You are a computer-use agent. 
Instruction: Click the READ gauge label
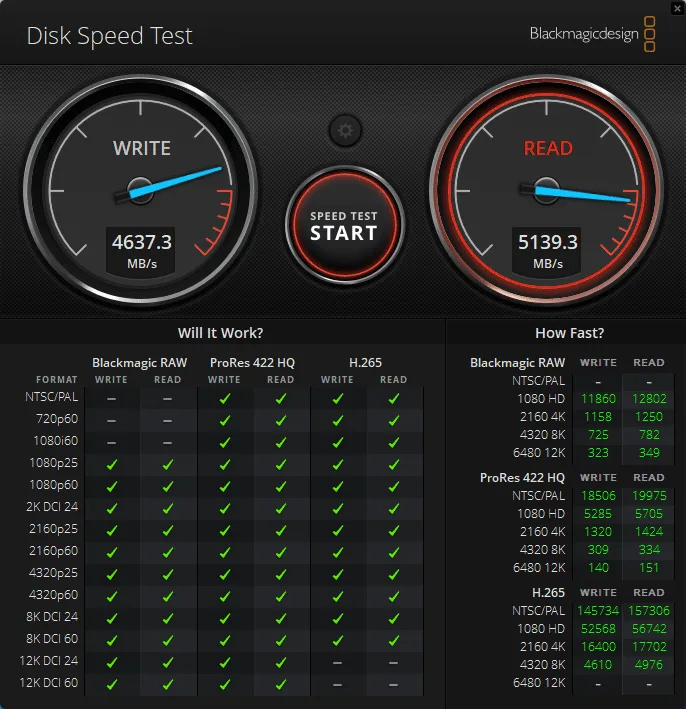click(548, 148)
